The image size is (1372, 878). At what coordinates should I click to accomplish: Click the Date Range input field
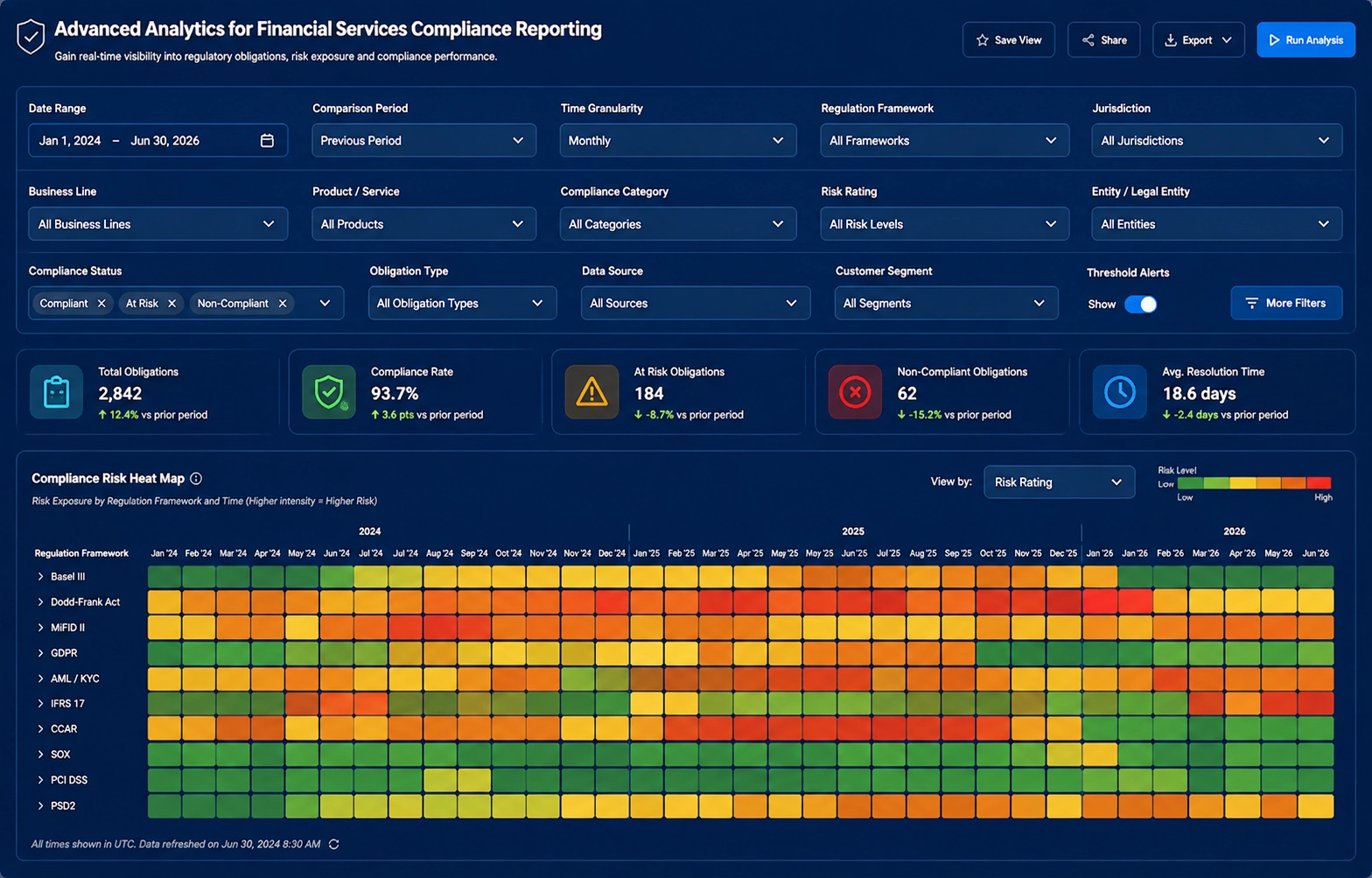pyautogui.click(x=158, y=140)
